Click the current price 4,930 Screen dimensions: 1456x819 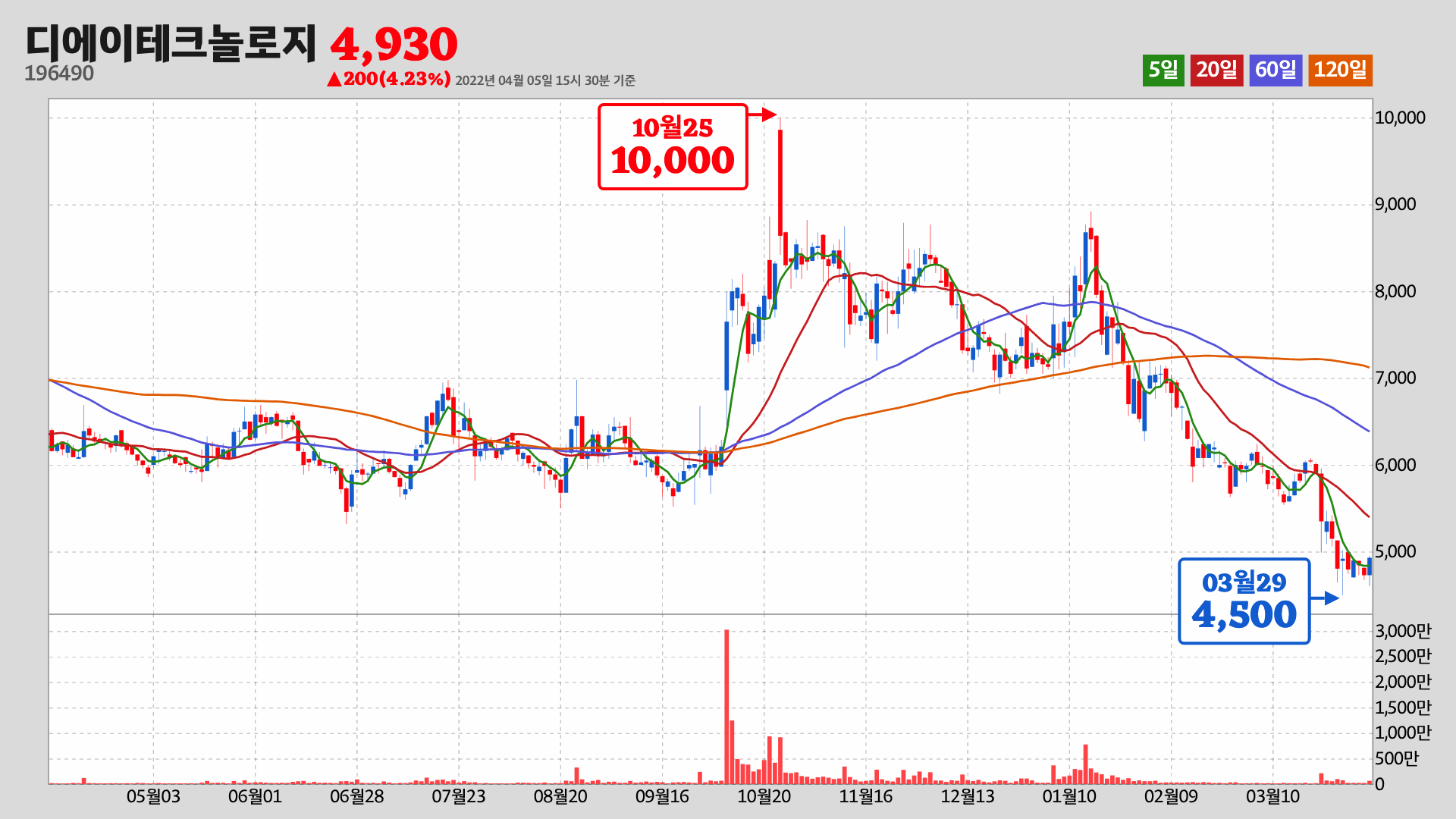coord(394,45)
